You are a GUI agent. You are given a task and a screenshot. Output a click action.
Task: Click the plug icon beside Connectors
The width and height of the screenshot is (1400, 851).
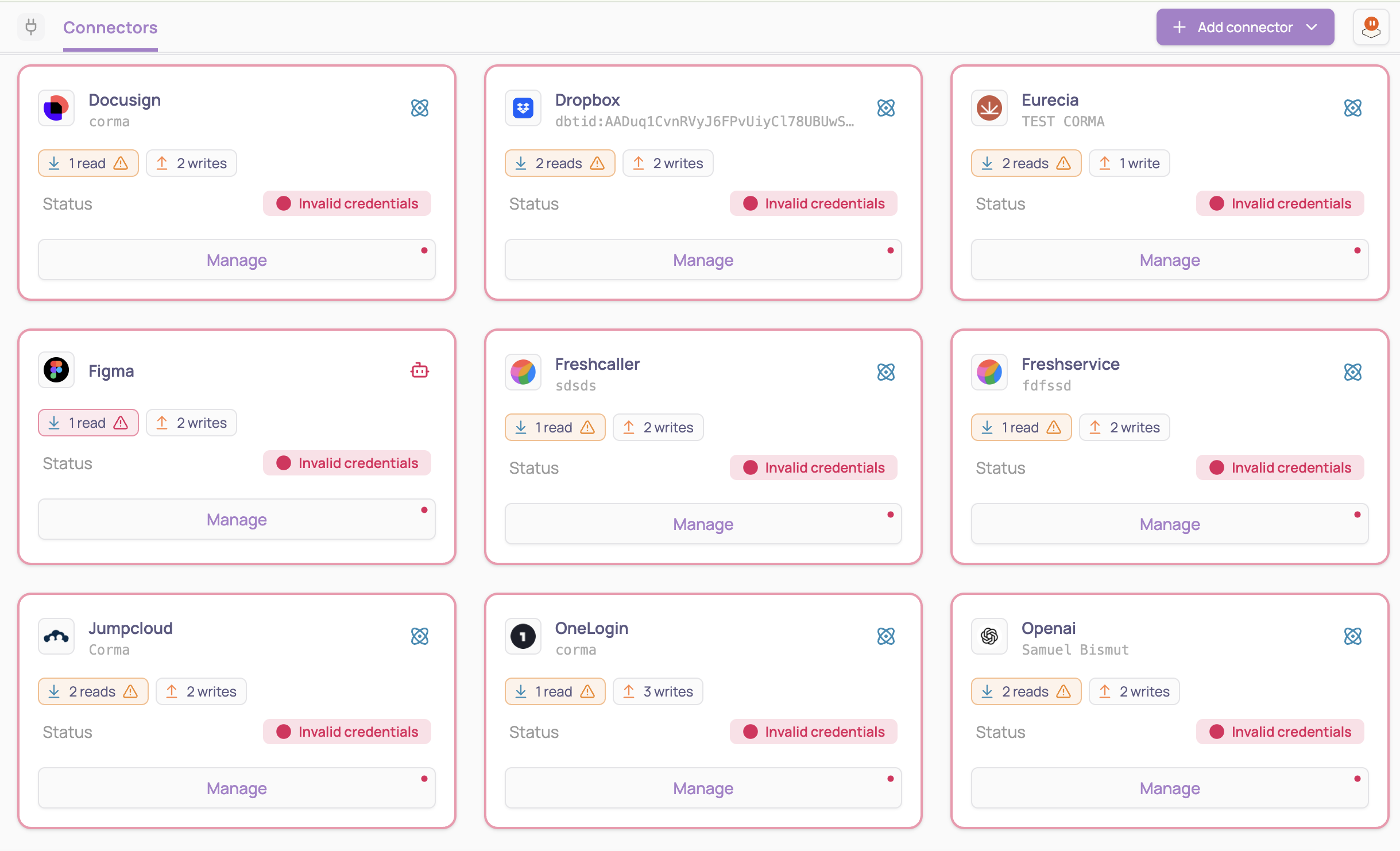31,27
